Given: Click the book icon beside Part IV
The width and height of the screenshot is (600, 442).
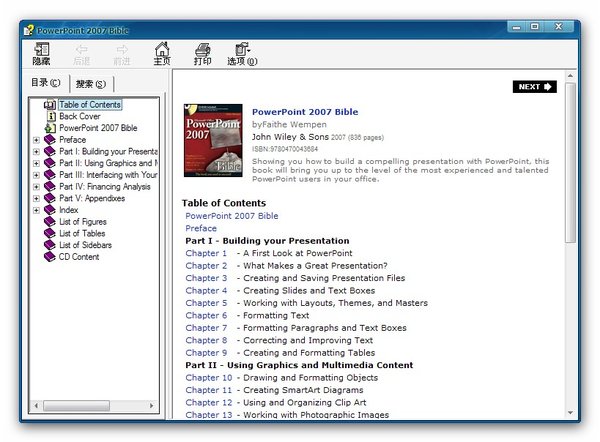Looking at the screenshot, I should point(50,187).
